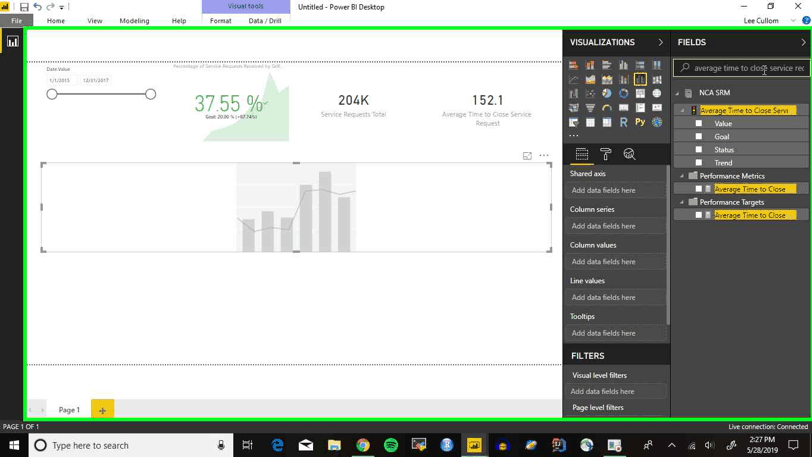Select the Matrix visual
This screenshot has width=812, height=458.
(x=607, y=122)
